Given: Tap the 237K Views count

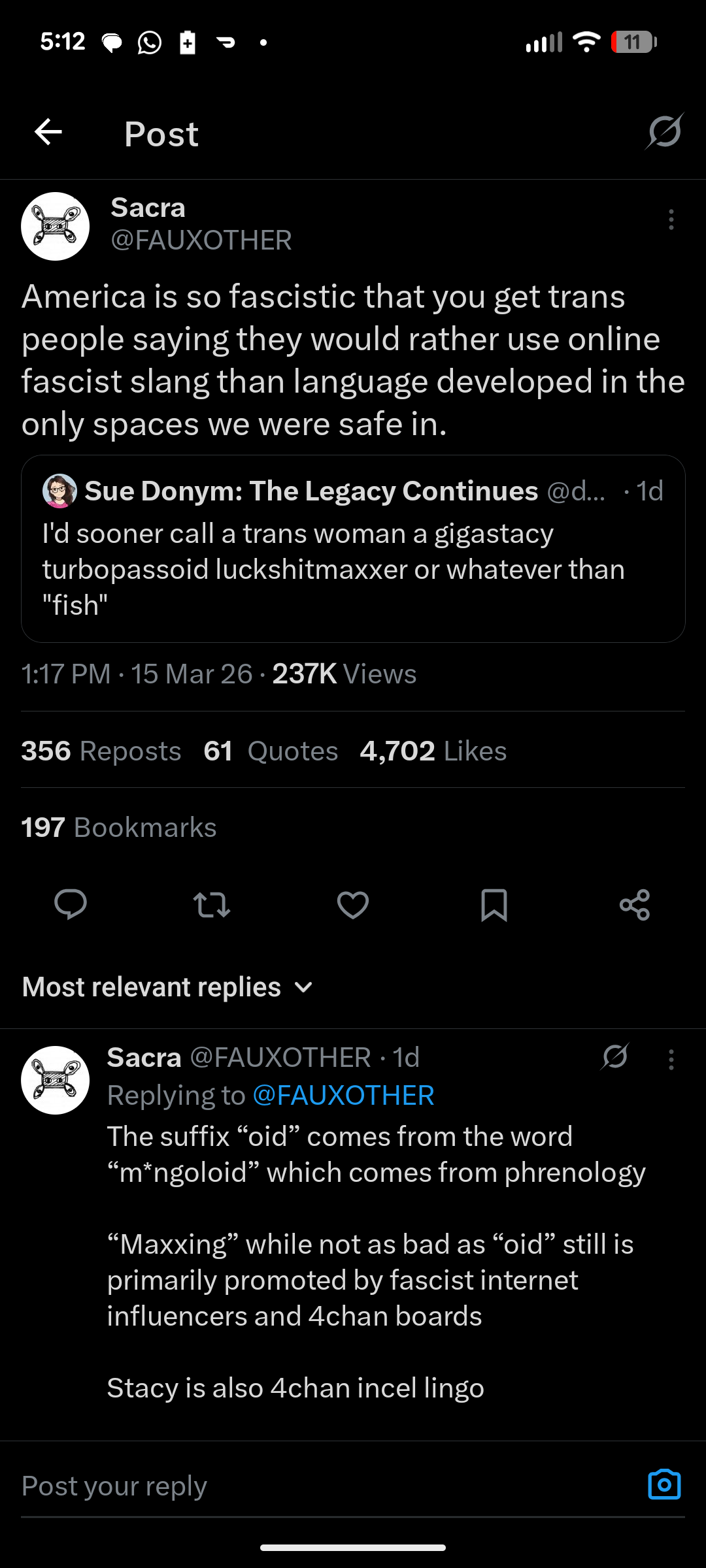Looking at the screenshot, I should click(x=344, y=674).
